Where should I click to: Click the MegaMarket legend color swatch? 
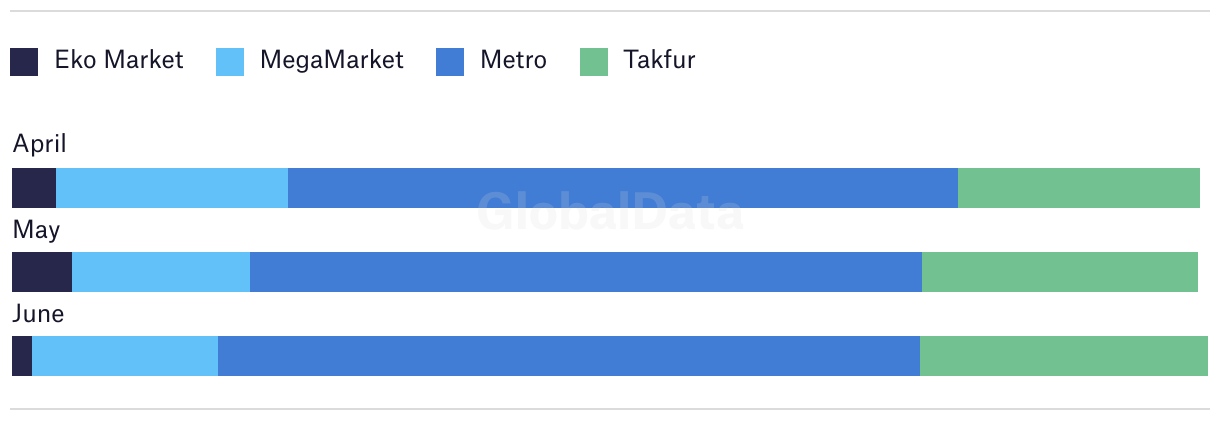(230, 62)
